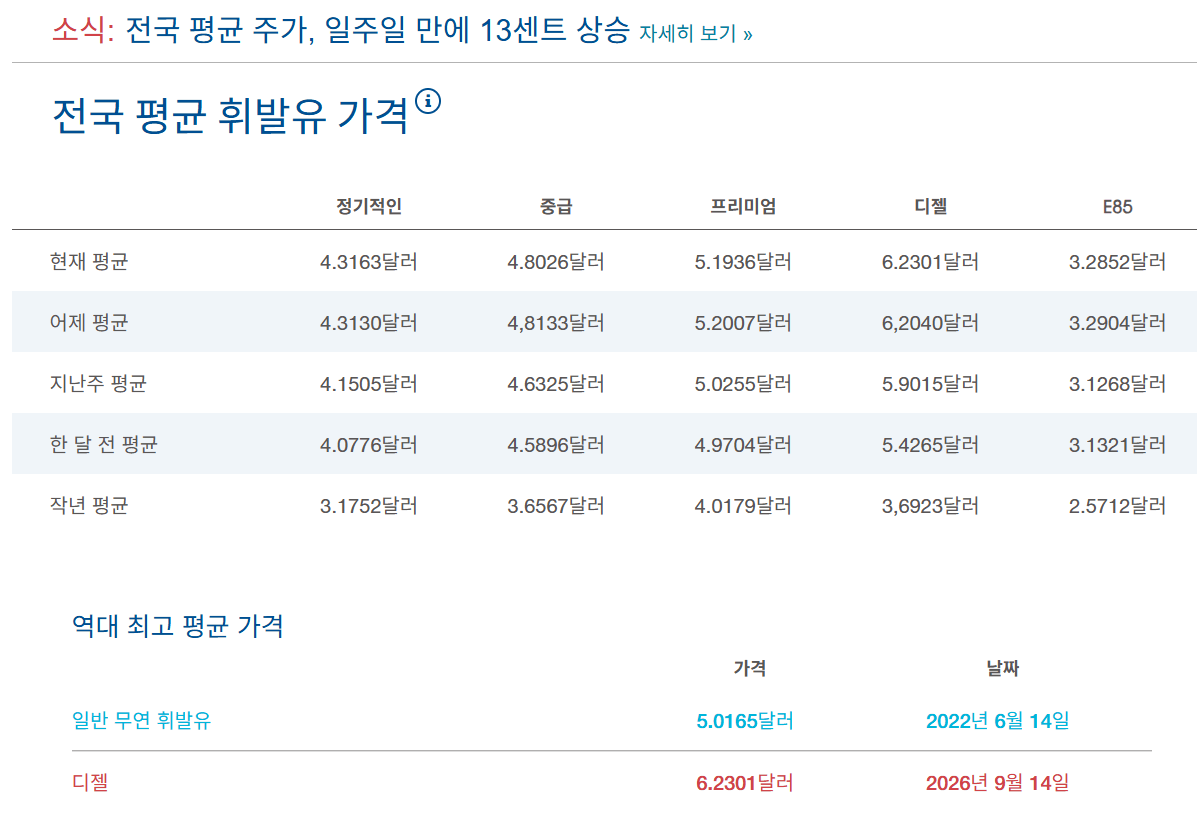Select the 디젤 column header in the price table
Image resolution: width=1197 pixels, height=825 pixels.
931,206
